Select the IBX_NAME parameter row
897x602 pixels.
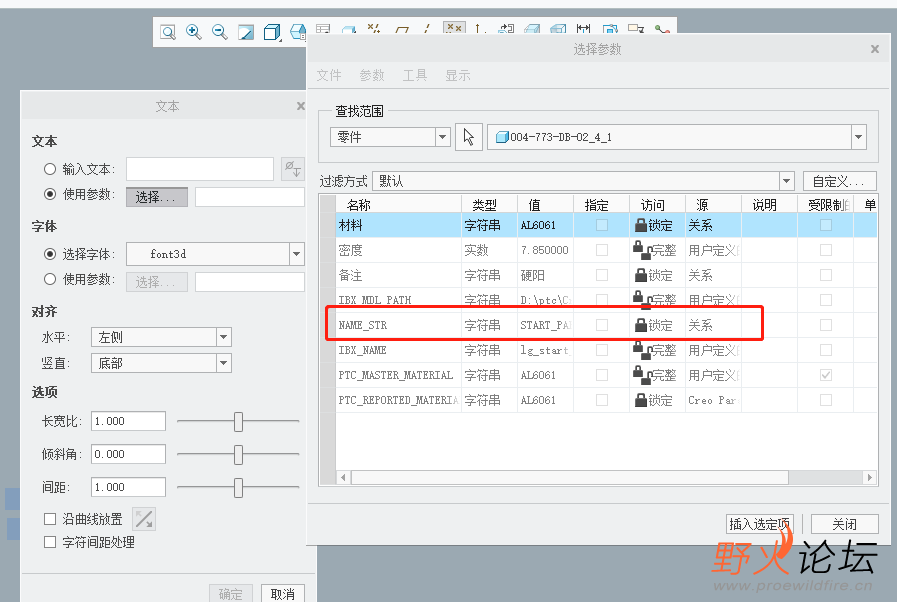pos(606,350)
